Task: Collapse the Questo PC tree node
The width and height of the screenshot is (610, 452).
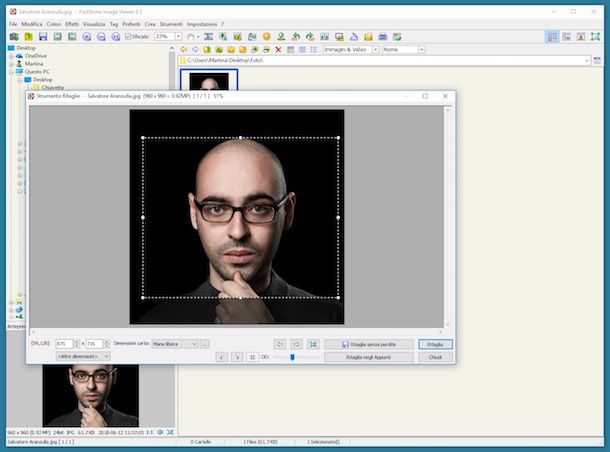Action: point(11,72)
